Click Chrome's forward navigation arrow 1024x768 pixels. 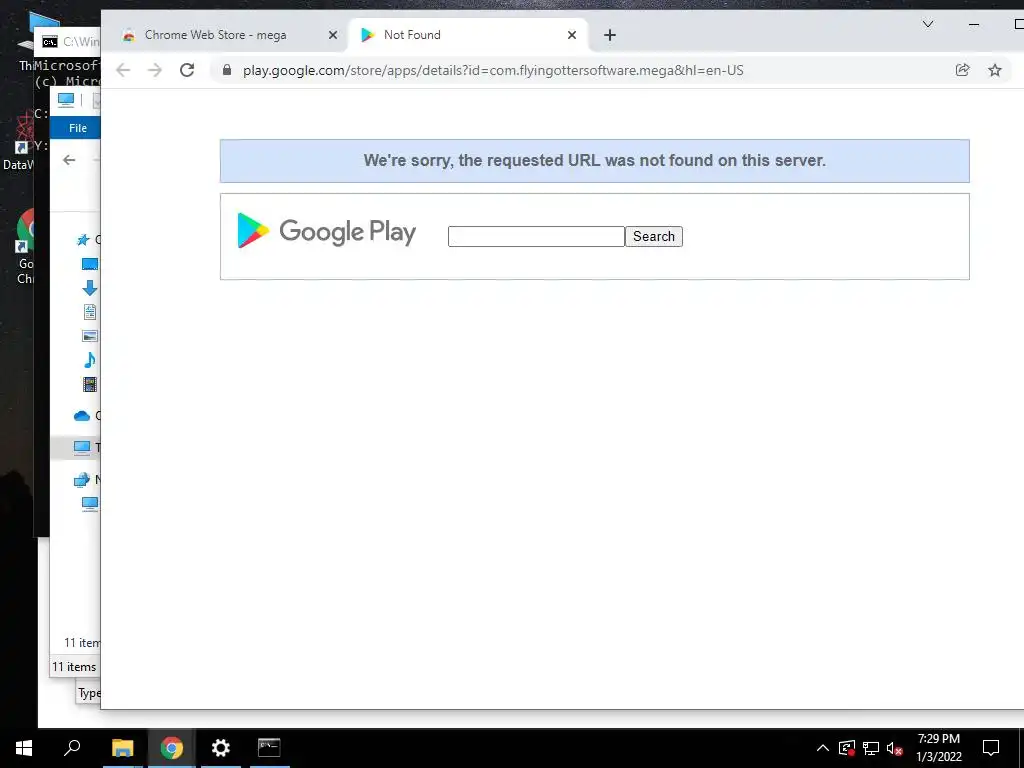pyautogui.click(x=155, y=70)
